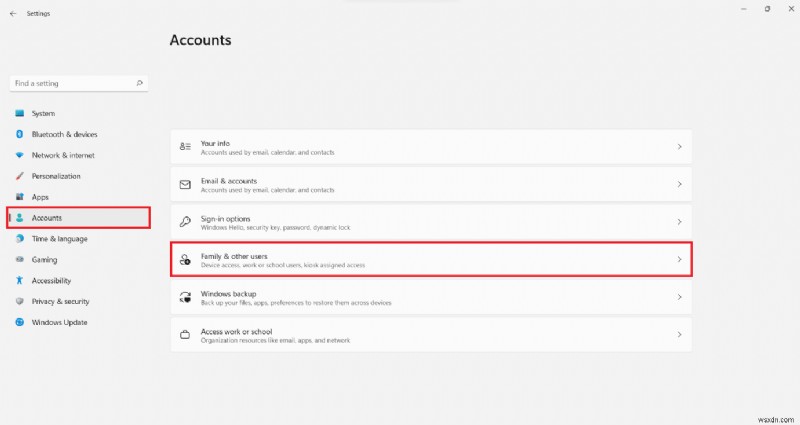
Task: Click the search magnifier icon
Action: click(139, 83)
